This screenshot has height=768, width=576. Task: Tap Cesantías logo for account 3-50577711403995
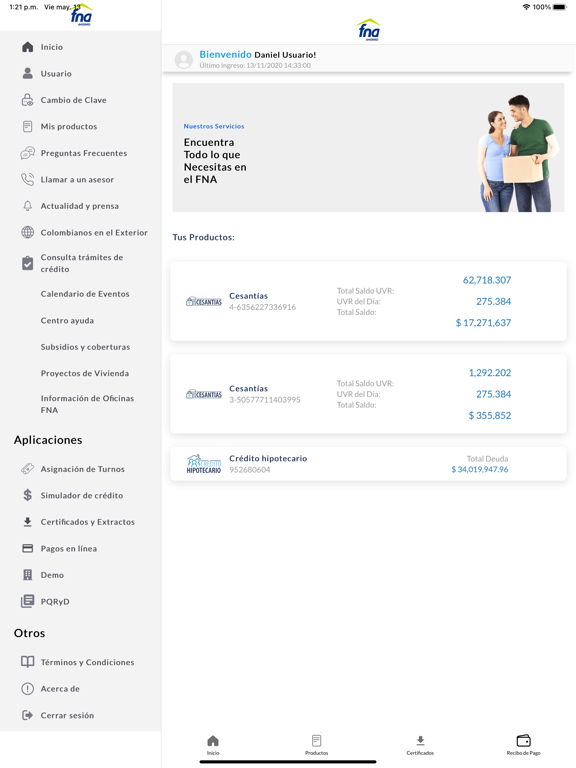204,394
